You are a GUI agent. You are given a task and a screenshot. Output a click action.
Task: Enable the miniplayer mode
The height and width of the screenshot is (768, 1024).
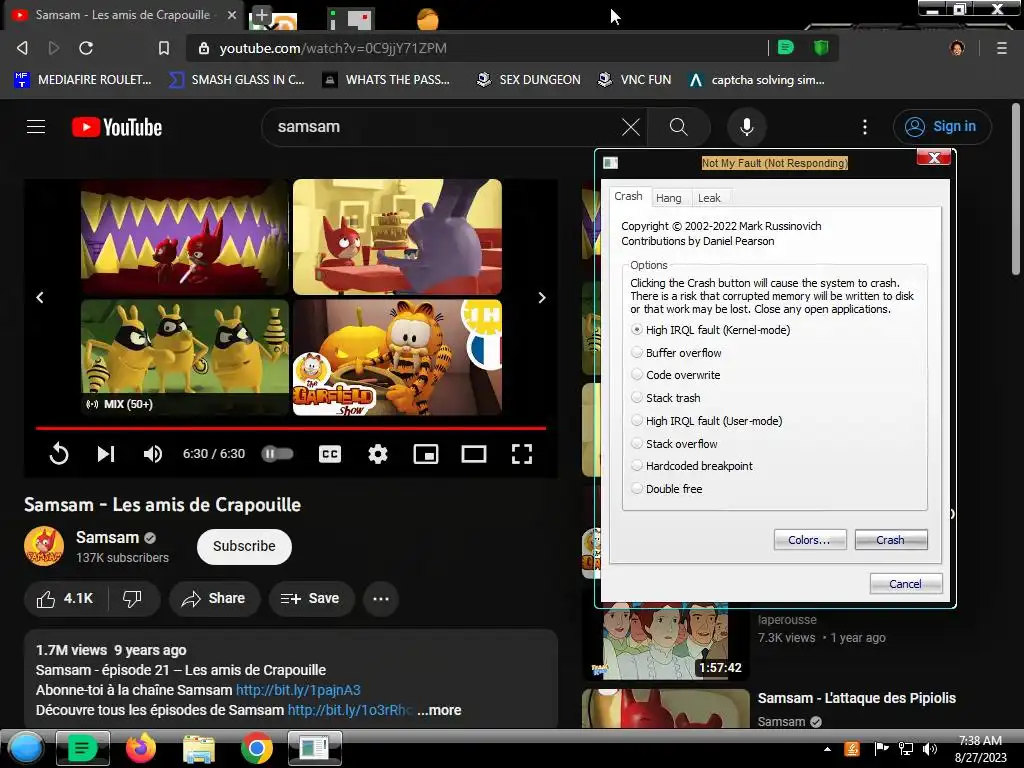(x=426, y=453)
